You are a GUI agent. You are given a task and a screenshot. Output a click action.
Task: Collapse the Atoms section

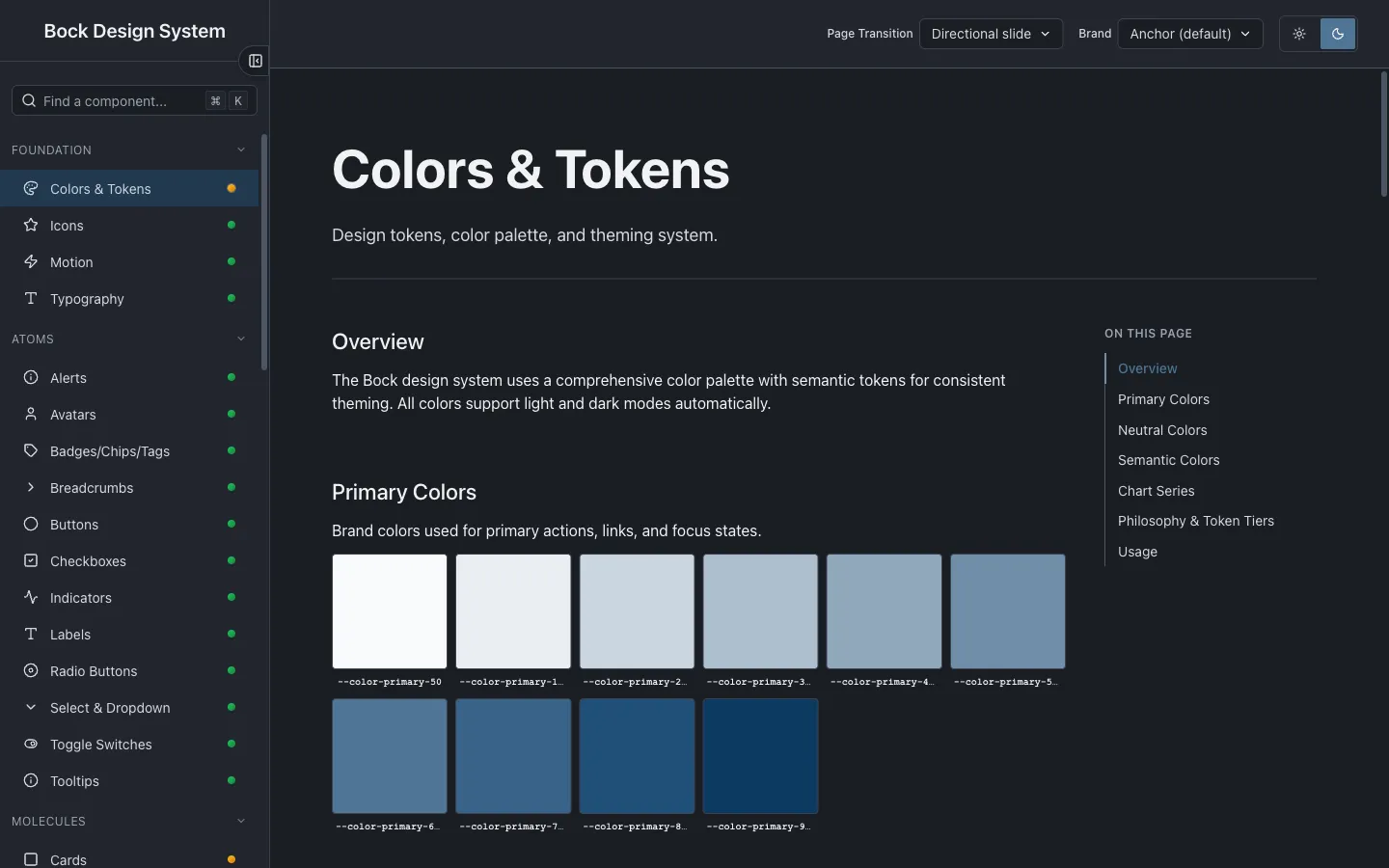tap(129, 339)
